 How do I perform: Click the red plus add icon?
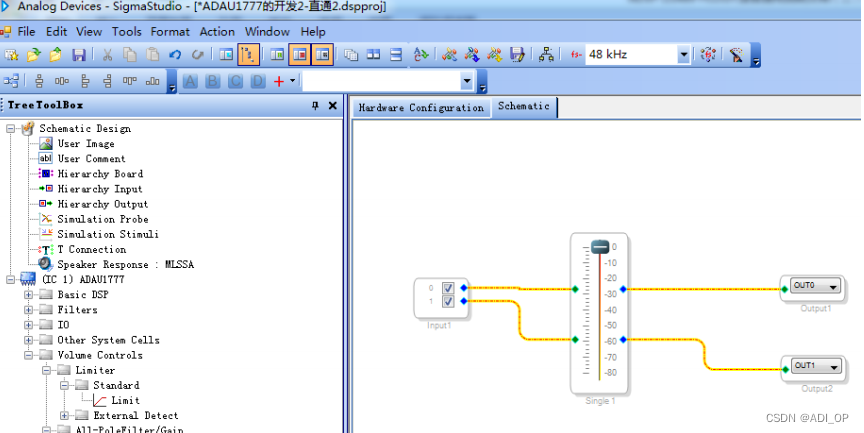(279, 82)
